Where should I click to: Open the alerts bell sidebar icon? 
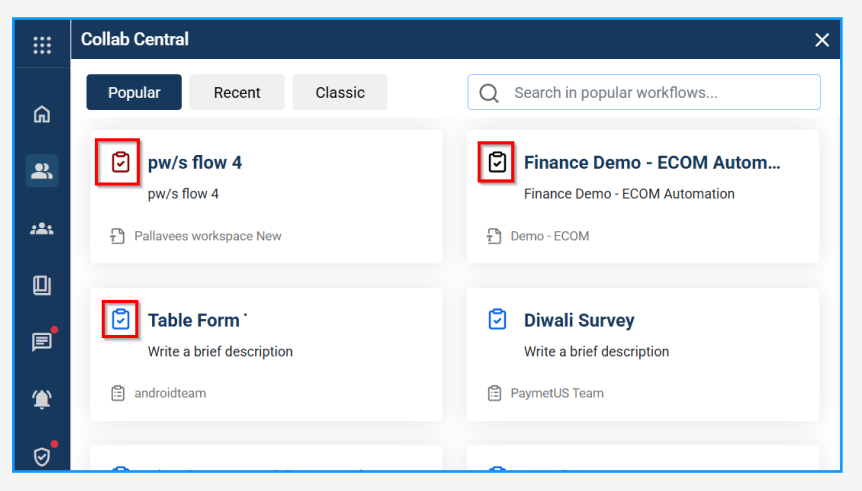pyautogui.click(x=42, y=400)
